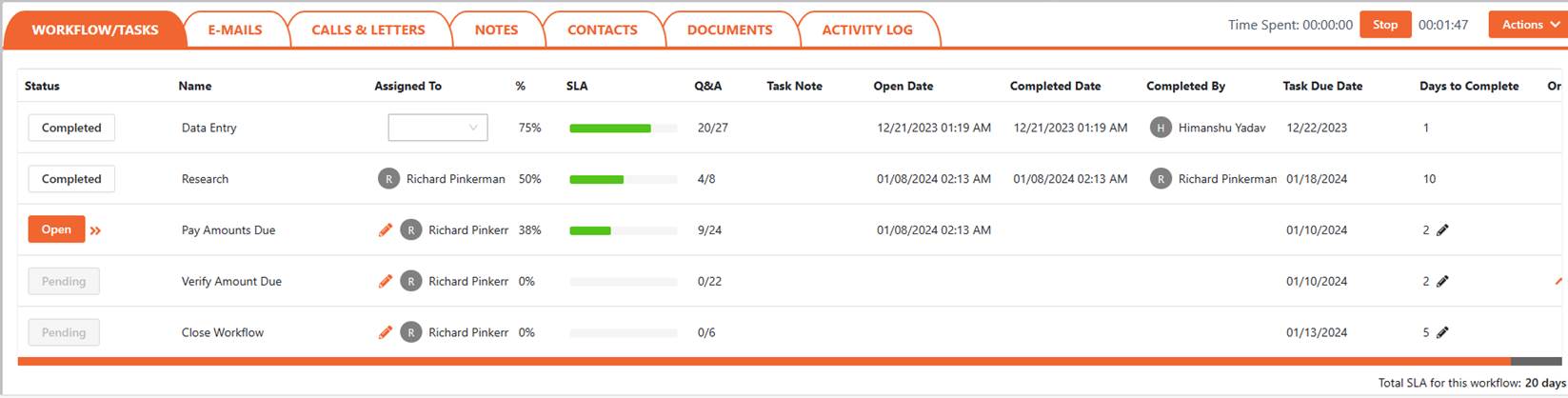This screenshot has width=1568, height=398.
Task: Click the Open status button
Action: (x=56, y=229)
